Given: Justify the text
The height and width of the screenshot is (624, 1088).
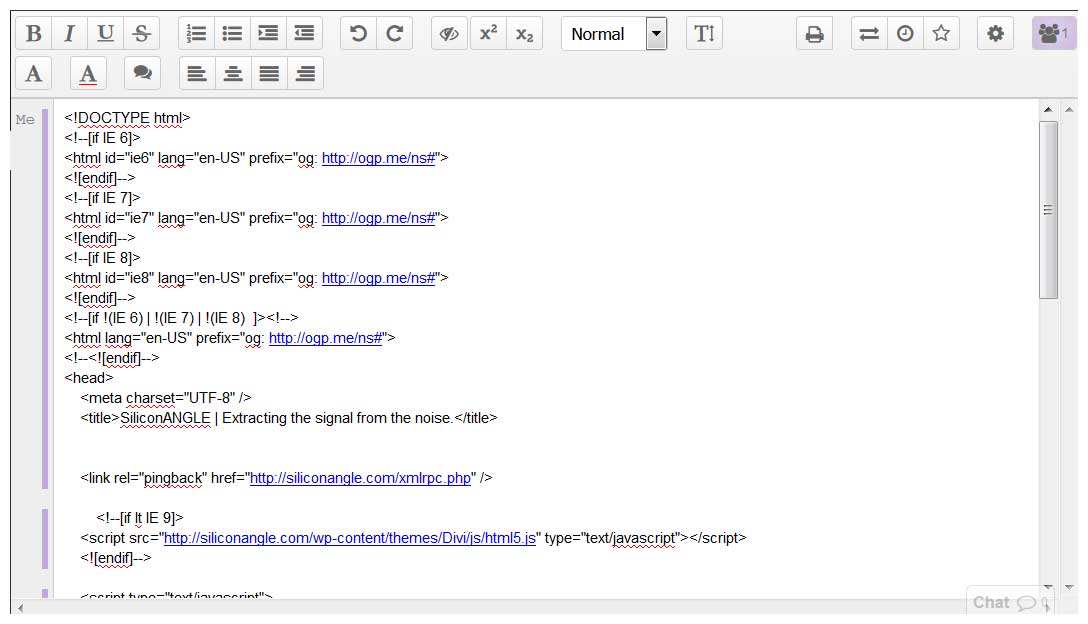Looking at the screenshot, I should coord(269,74).
